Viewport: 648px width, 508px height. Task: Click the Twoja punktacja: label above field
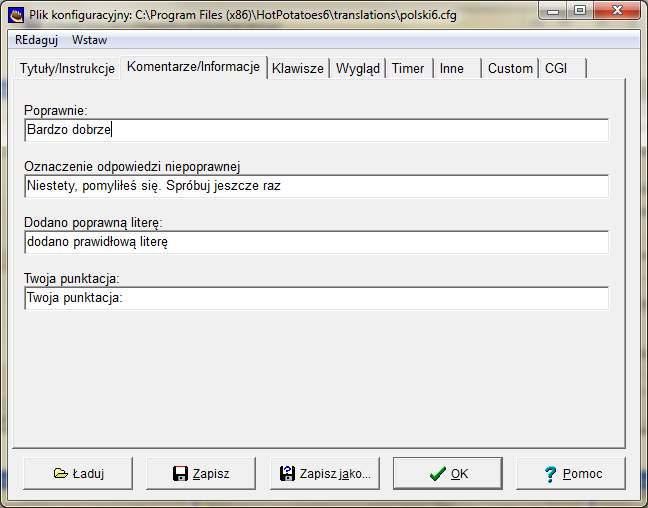tap(71, 279)
